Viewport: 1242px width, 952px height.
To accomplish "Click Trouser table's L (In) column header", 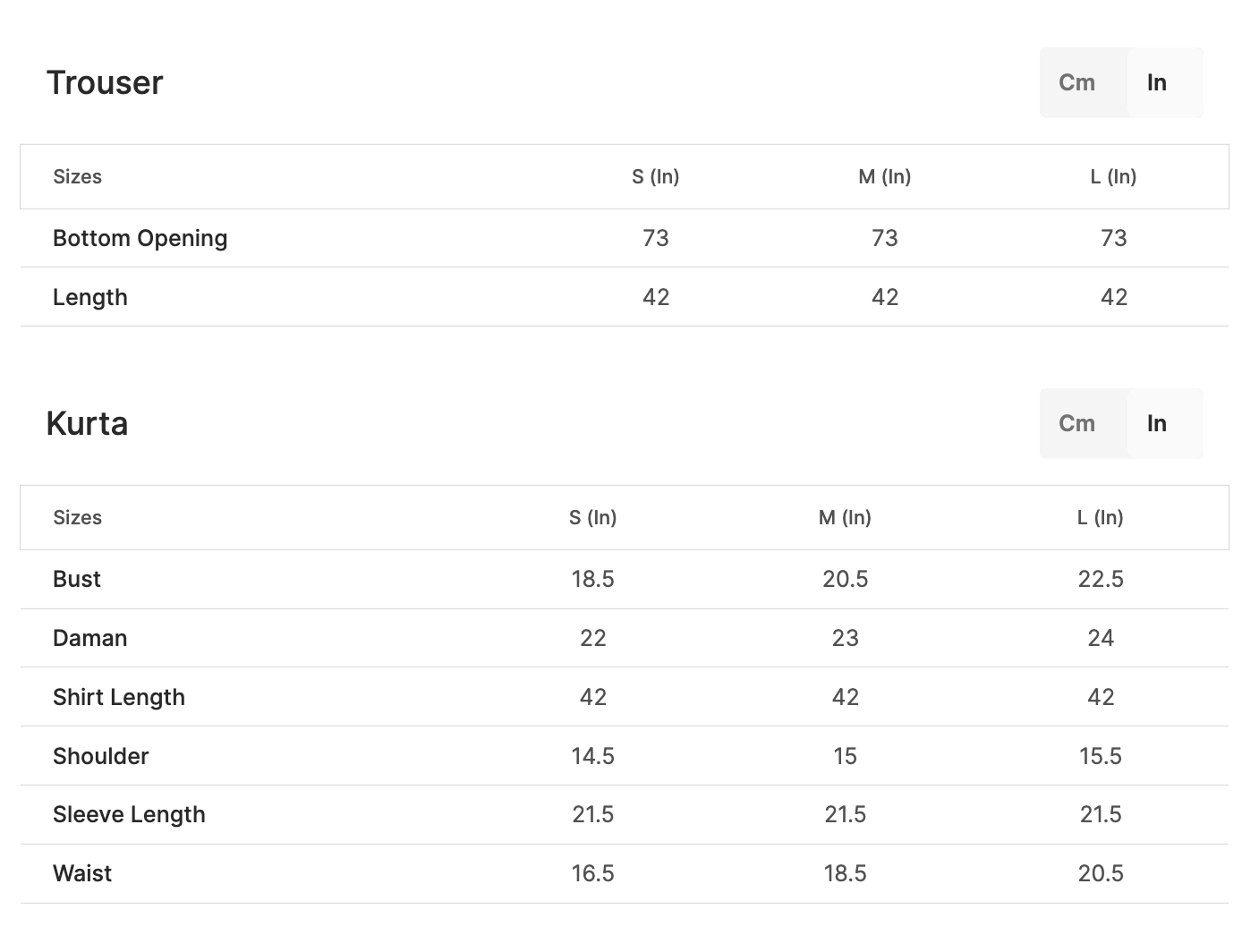I will click(1113, 176).
